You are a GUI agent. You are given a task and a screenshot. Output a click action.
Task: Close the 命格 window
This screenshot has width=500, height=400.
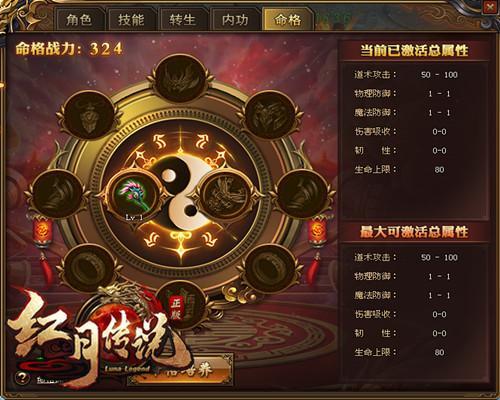[490, 7]
